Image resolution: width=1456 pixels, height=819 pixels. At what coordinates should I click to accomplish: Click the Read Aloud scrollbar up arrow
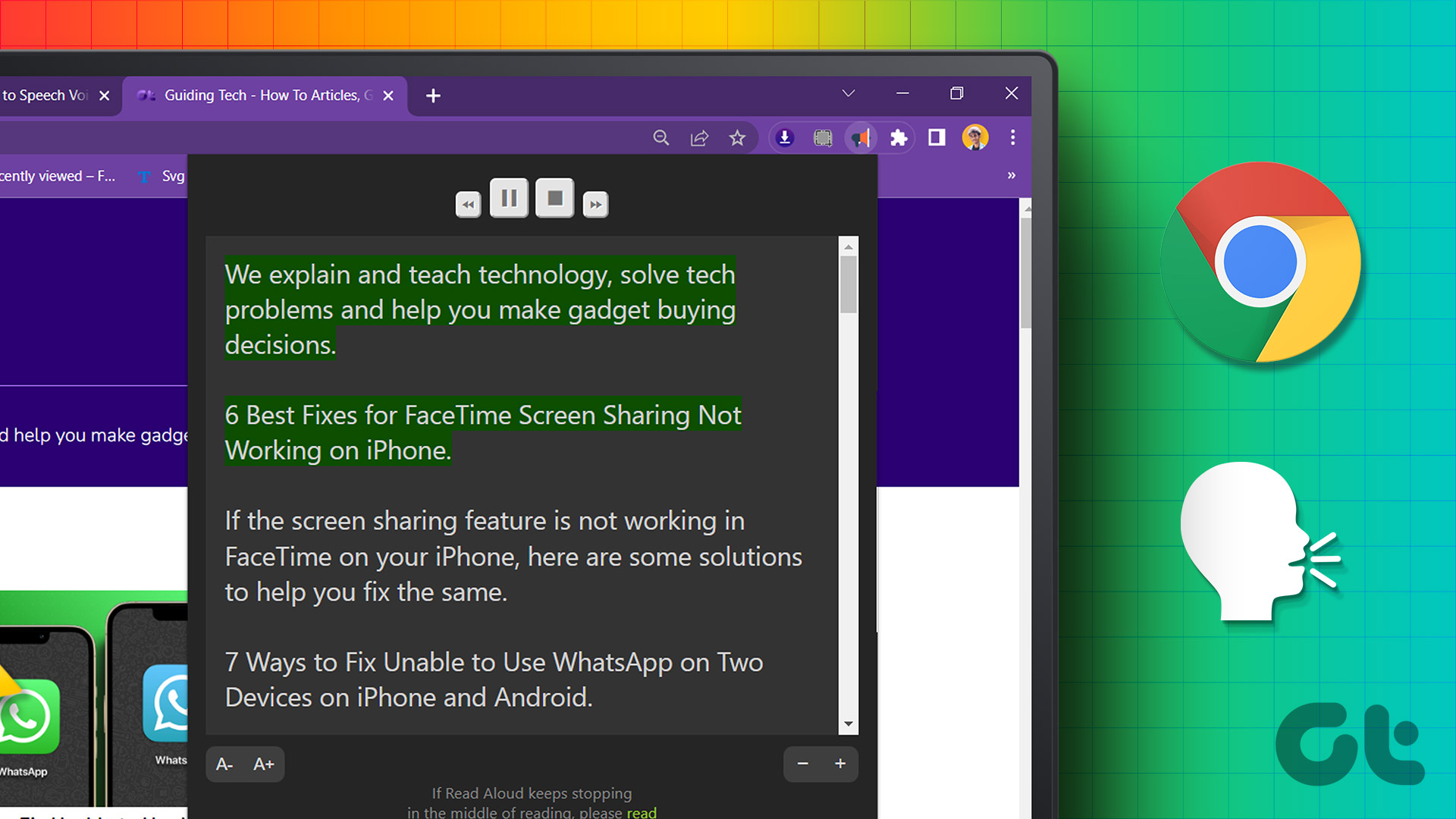click(849, 246)
